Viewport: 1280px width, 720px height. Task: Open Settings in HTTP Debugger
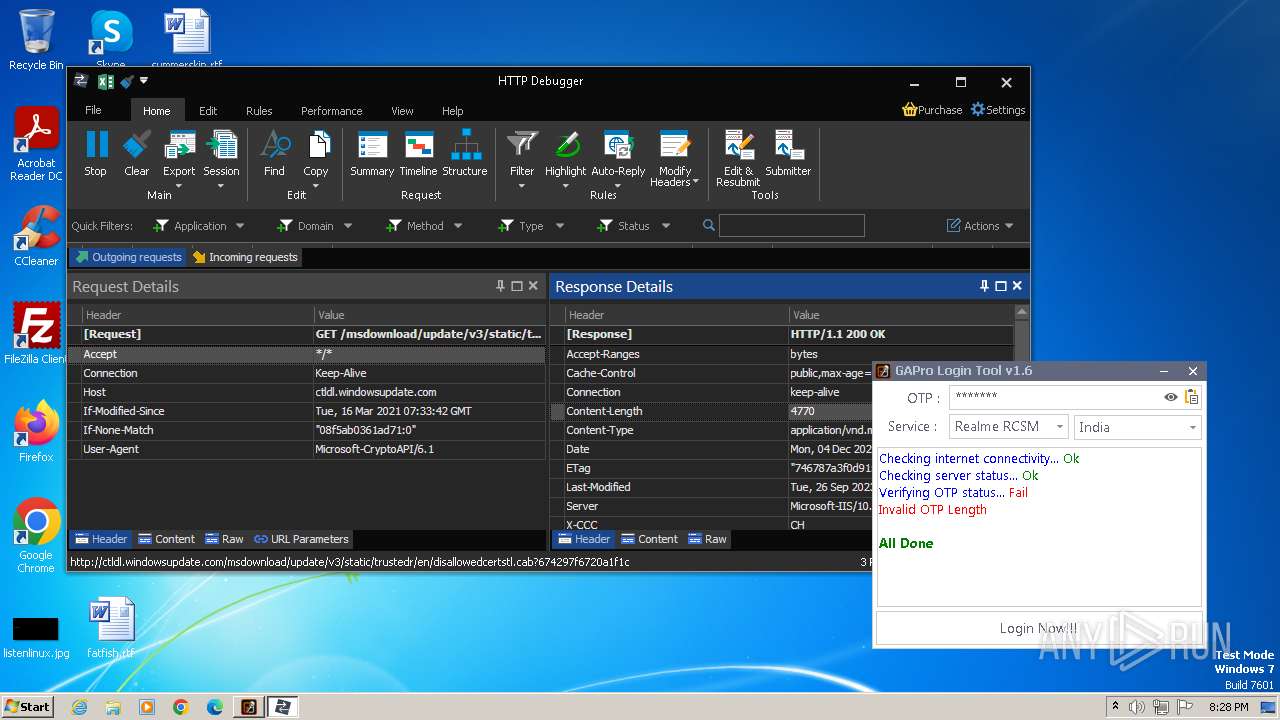point(998,110)
